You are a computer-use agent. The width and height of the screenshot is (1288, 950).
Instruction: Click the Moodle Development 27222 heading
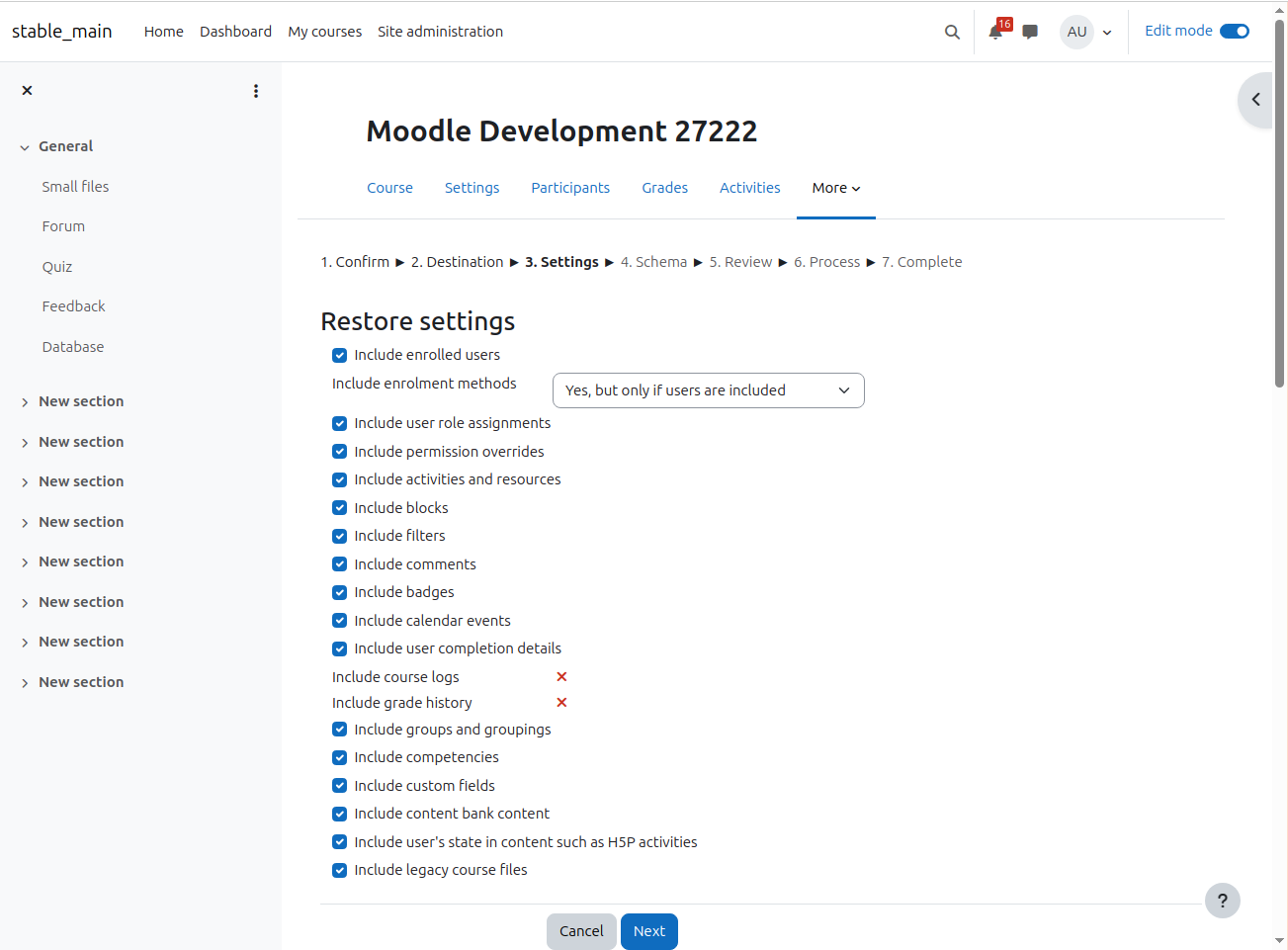click(x=561, y=130)
